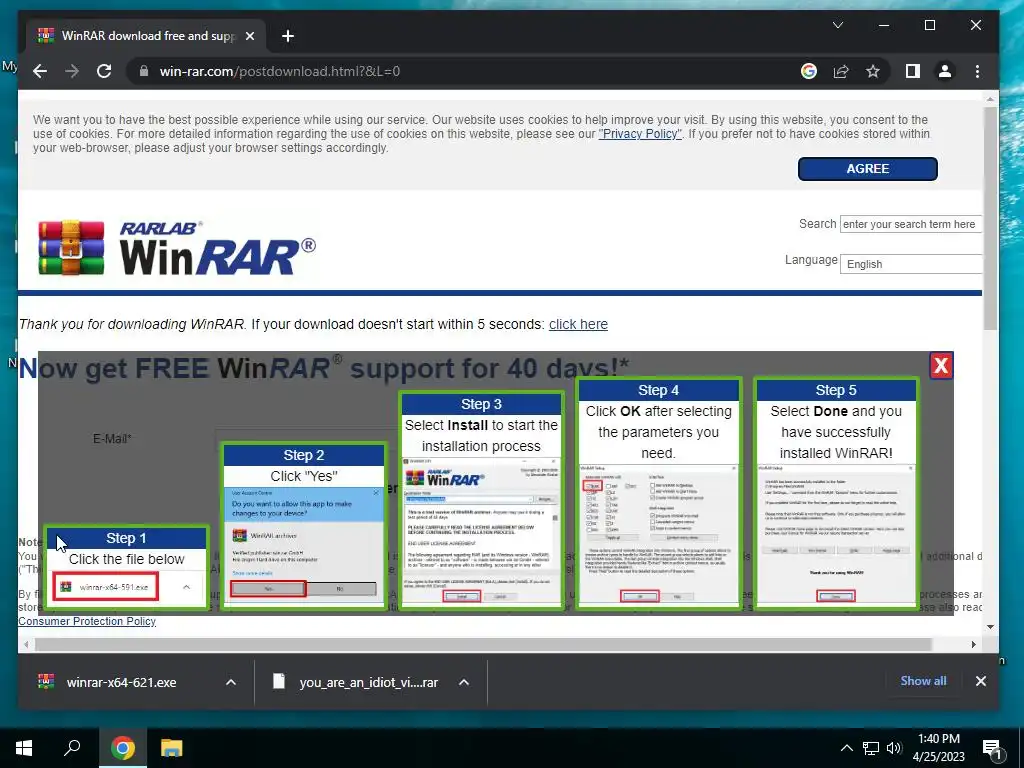The height and width of the screenshot is (768, 1024).
Task: Show hidden system tray icons
Action: (846, 748)
